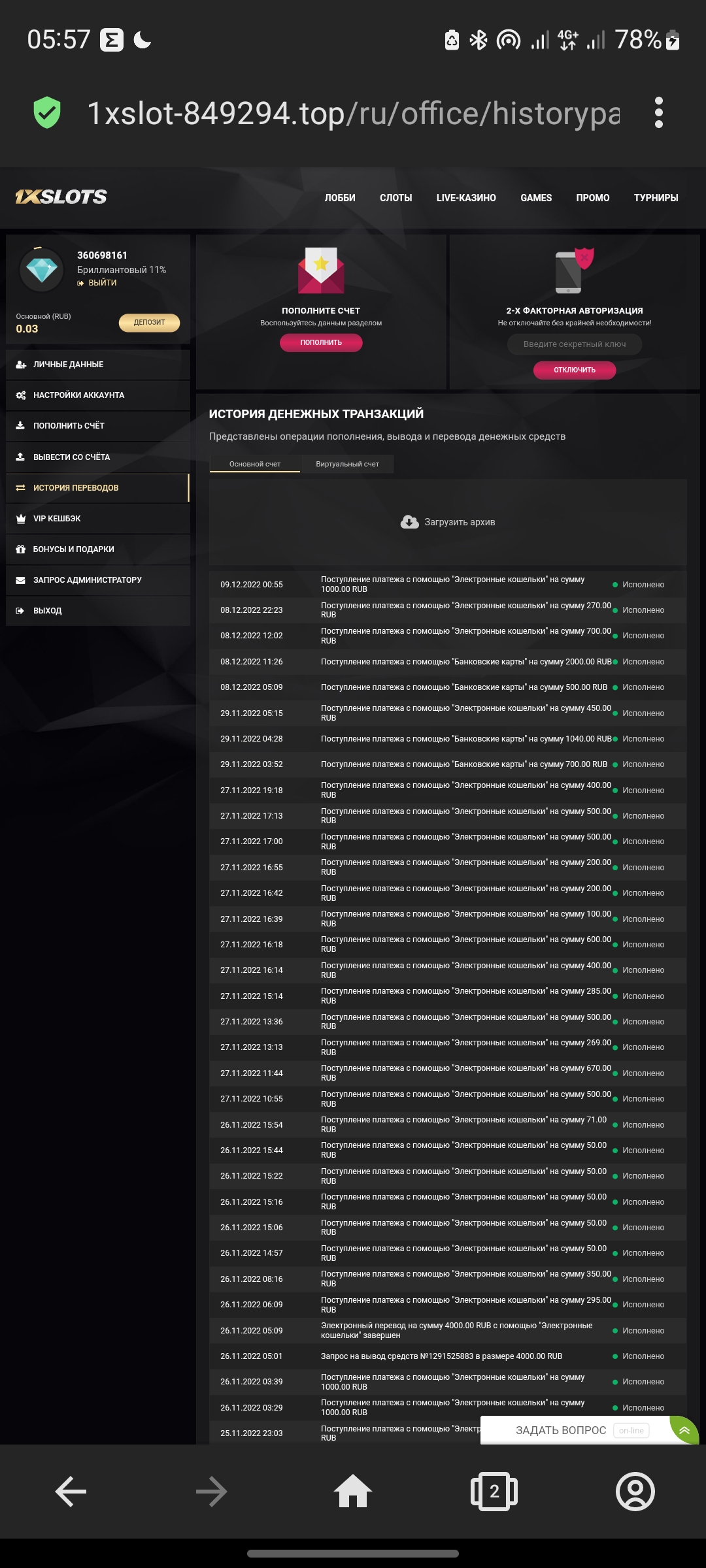Open VIP КЕШБЭК in sidebar
The width and height of the screenshot is (706, 1568).
click(x=58, y=519)
